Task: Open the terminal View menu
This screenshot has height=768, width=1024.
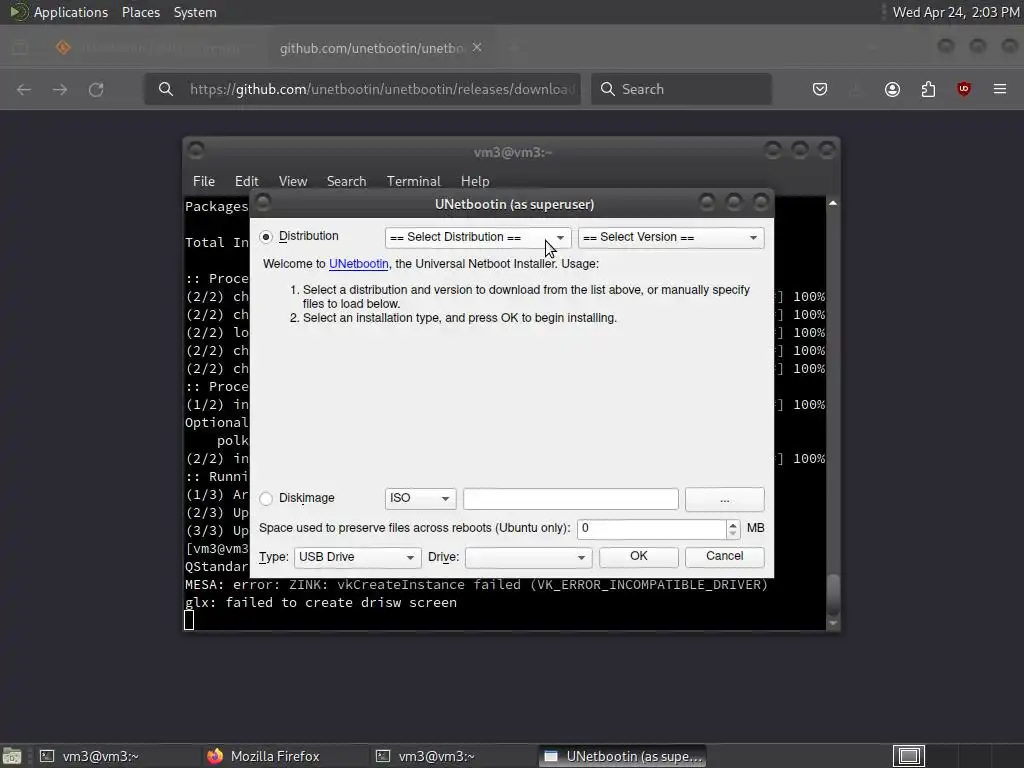Action: [293, 182]
